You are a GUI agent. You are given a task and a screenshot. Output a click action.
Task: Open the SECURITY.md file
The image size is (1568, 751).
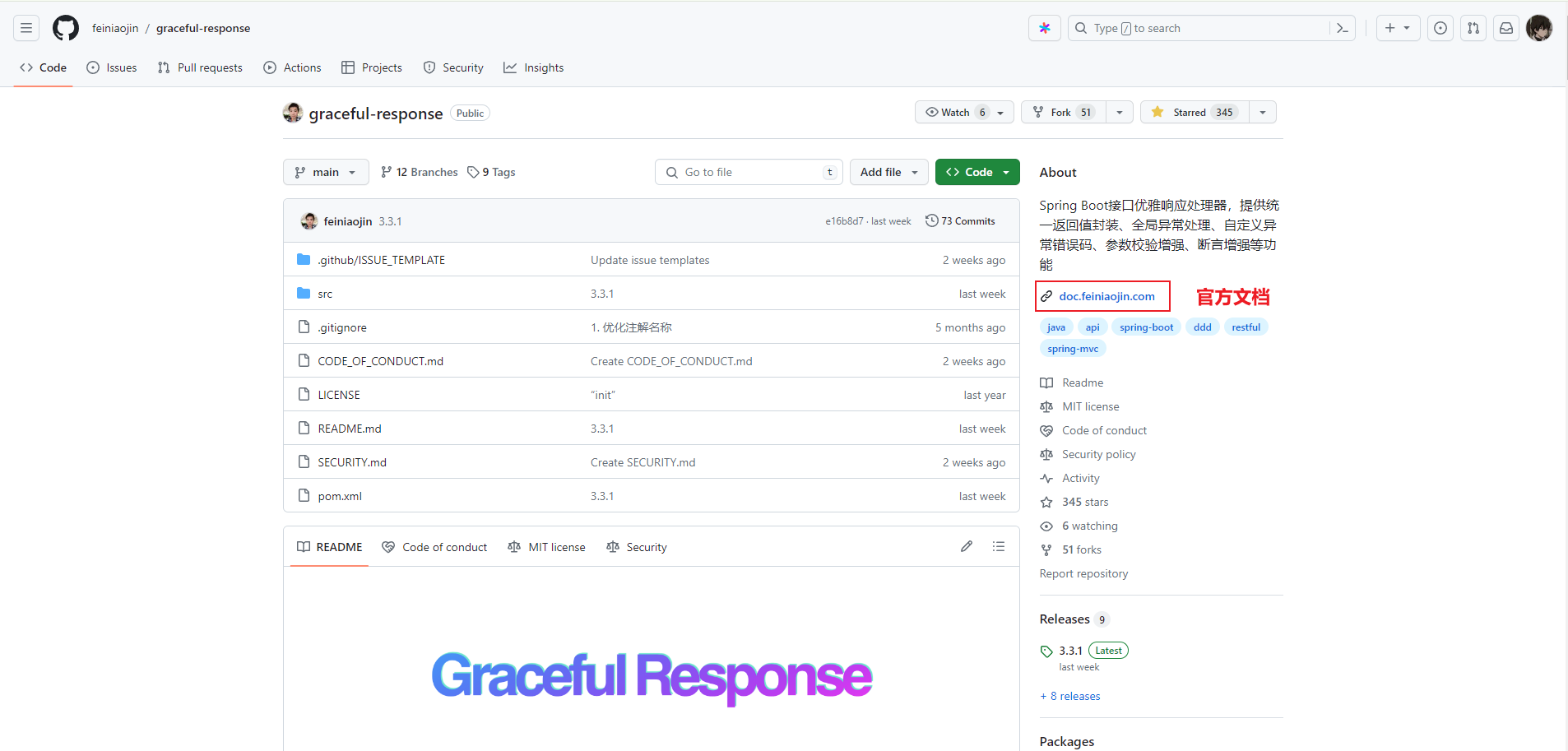[352, 462]
